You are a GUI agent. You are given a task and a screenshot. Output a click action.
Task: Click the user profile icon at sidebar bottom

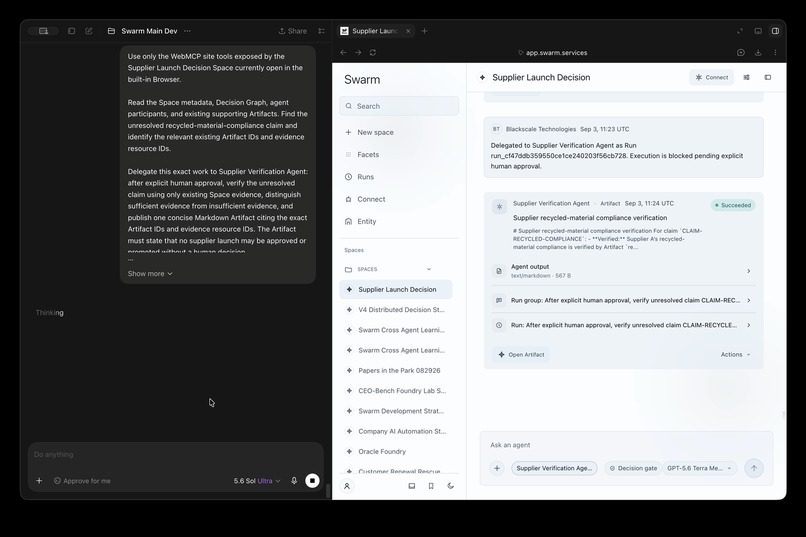click(347, 486)
